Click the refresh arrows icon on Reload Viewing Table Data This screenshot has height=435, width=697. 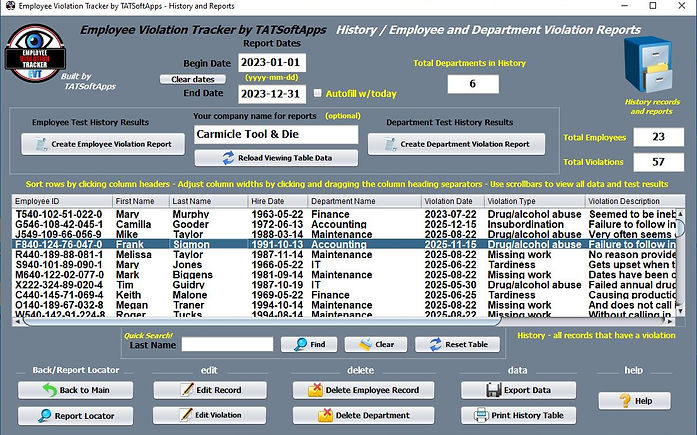[x=228, y=158]
